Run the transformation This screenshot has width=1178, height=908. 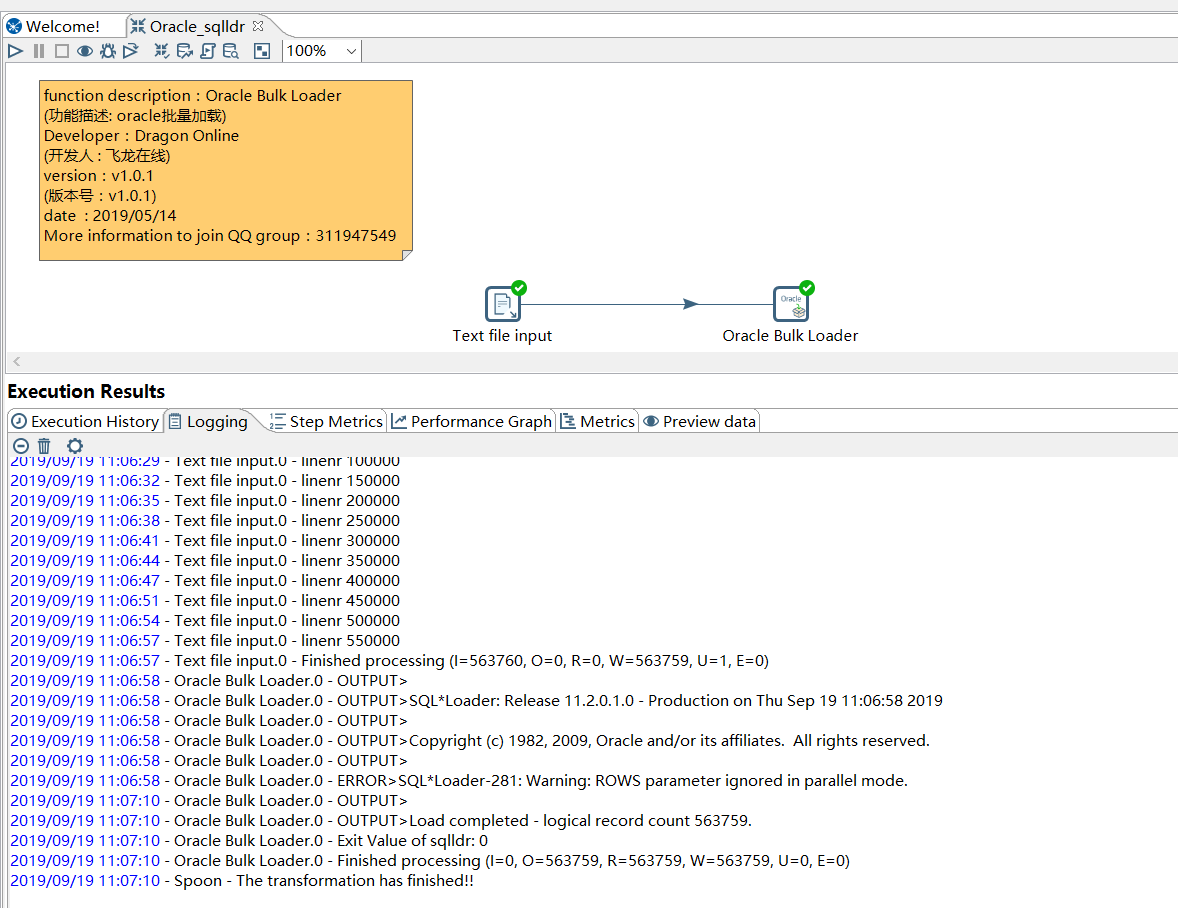click(15, 50)
